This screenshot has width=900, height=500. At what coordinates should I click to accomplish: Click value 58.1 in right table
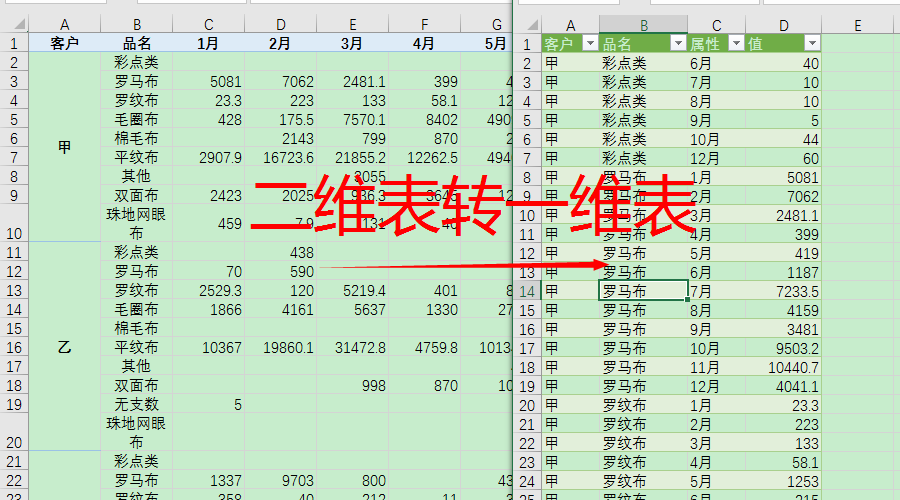pos(783,462)
